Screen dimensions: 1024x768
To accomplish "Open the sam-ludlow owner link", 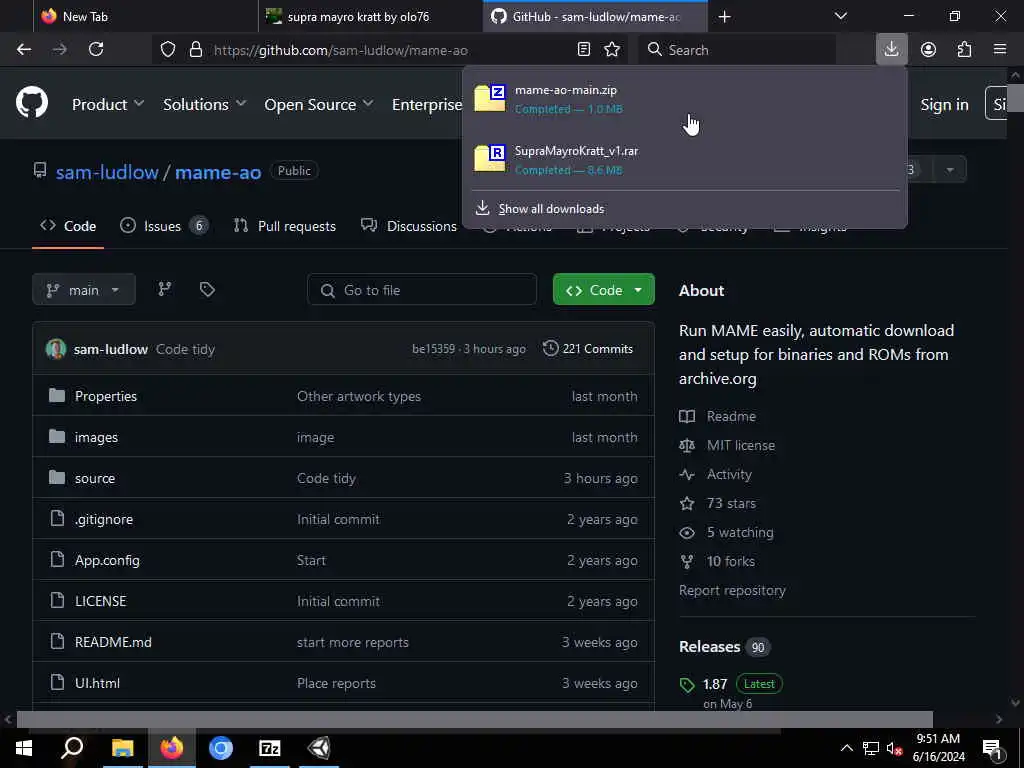I will 107,172.
